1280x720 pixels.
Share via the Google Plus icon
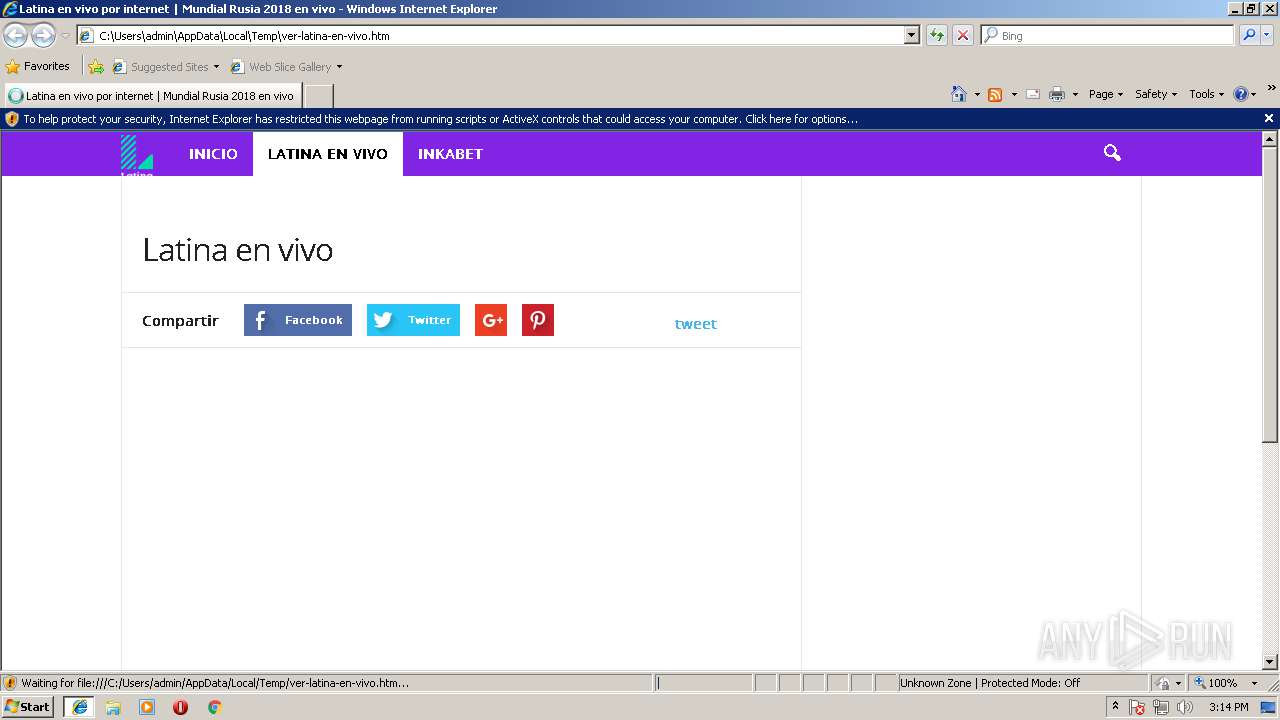pyautogui.click(x=491, y=320)
